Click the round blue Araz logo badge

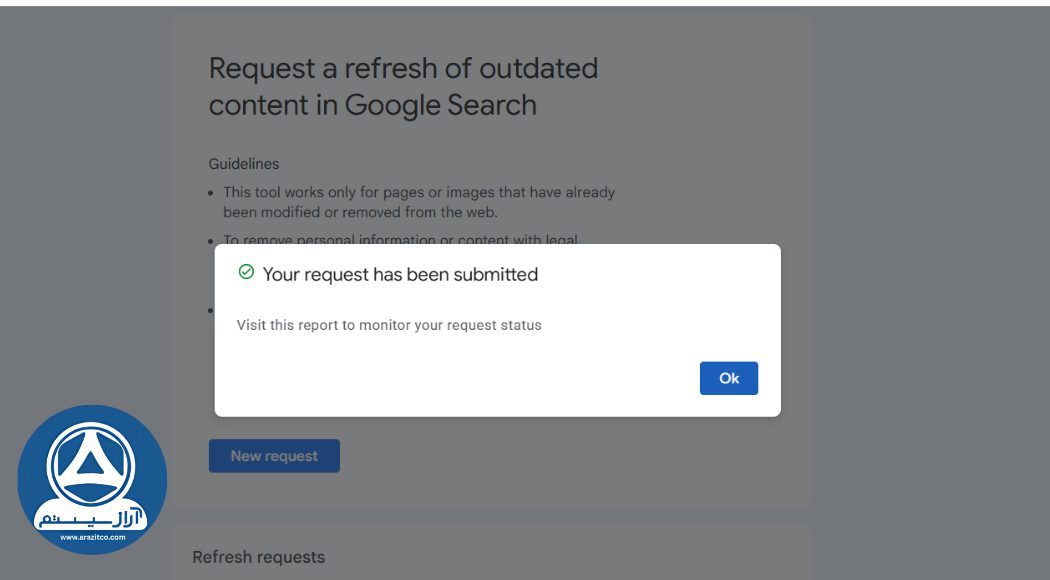(92, 479)
